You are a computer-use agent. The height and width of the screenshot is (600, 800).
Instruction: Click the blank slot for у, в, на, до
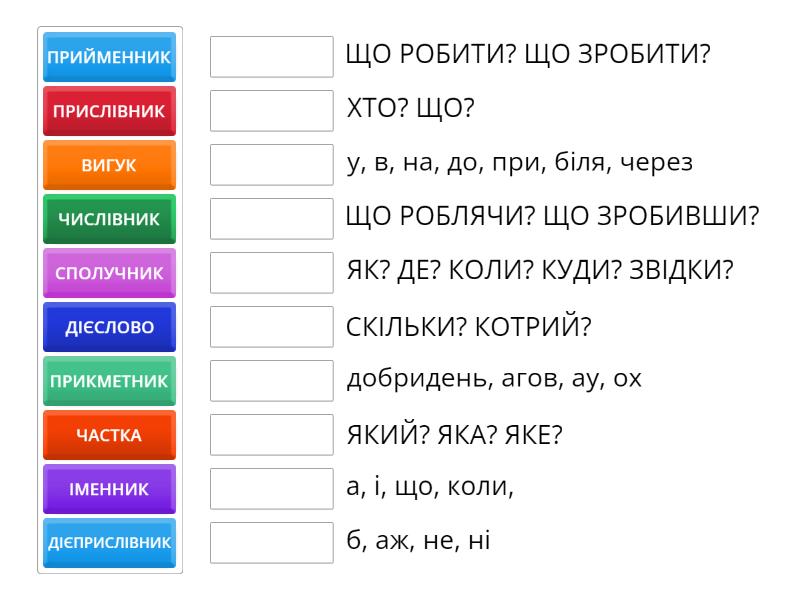[x=272, y=165]
